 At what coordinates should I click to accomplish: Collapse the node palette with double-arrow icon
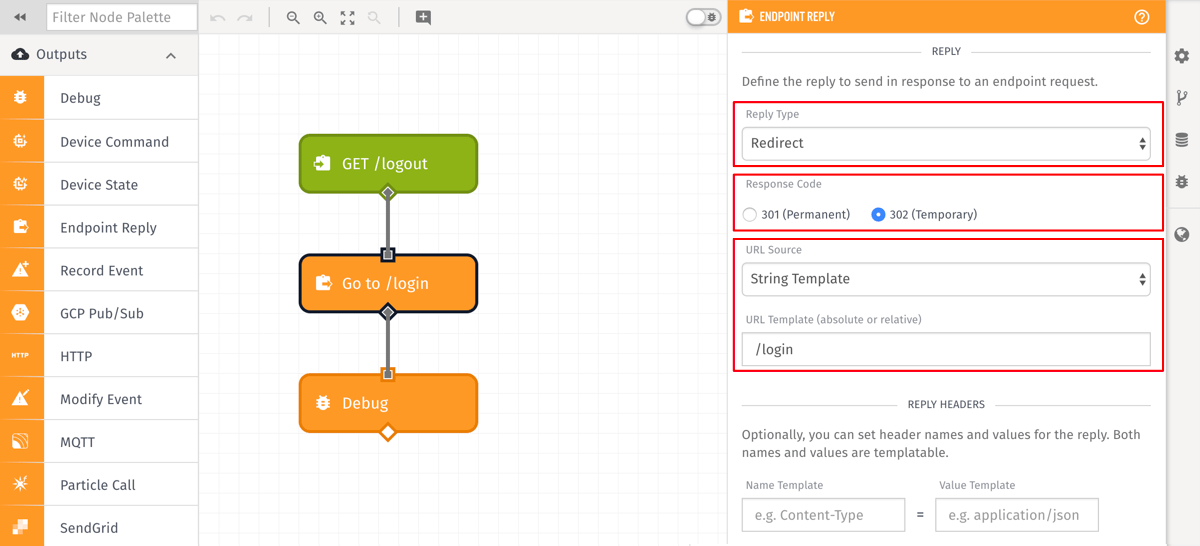tap(20, 17)
